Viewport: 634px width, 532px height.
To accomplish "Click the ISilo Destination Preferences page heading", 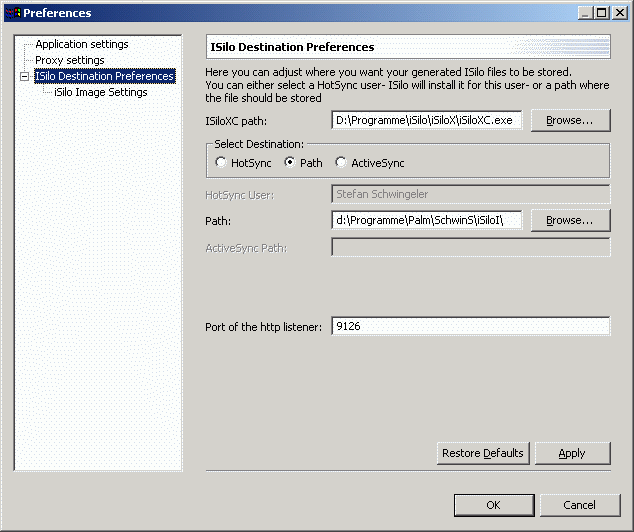I will [x=292, y=47].
